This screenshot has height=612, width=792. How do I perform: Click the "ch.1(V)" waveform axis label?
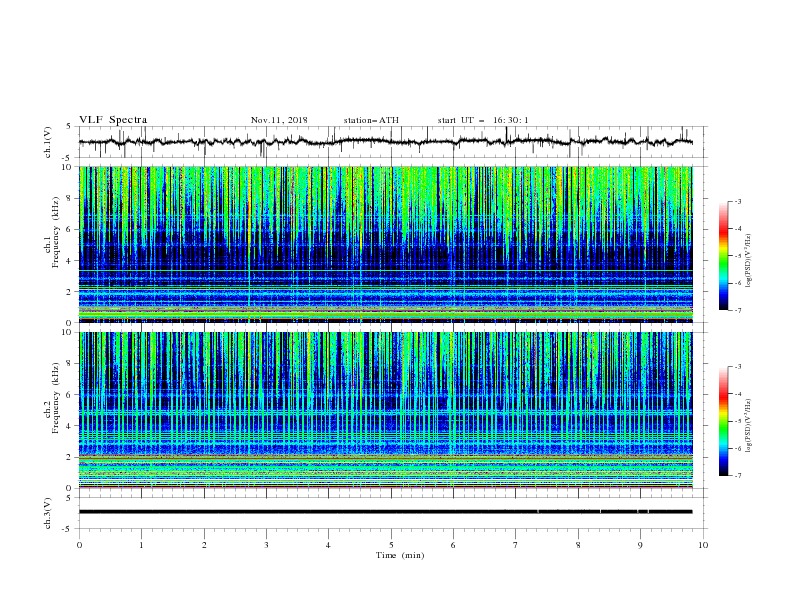[48, 142]
